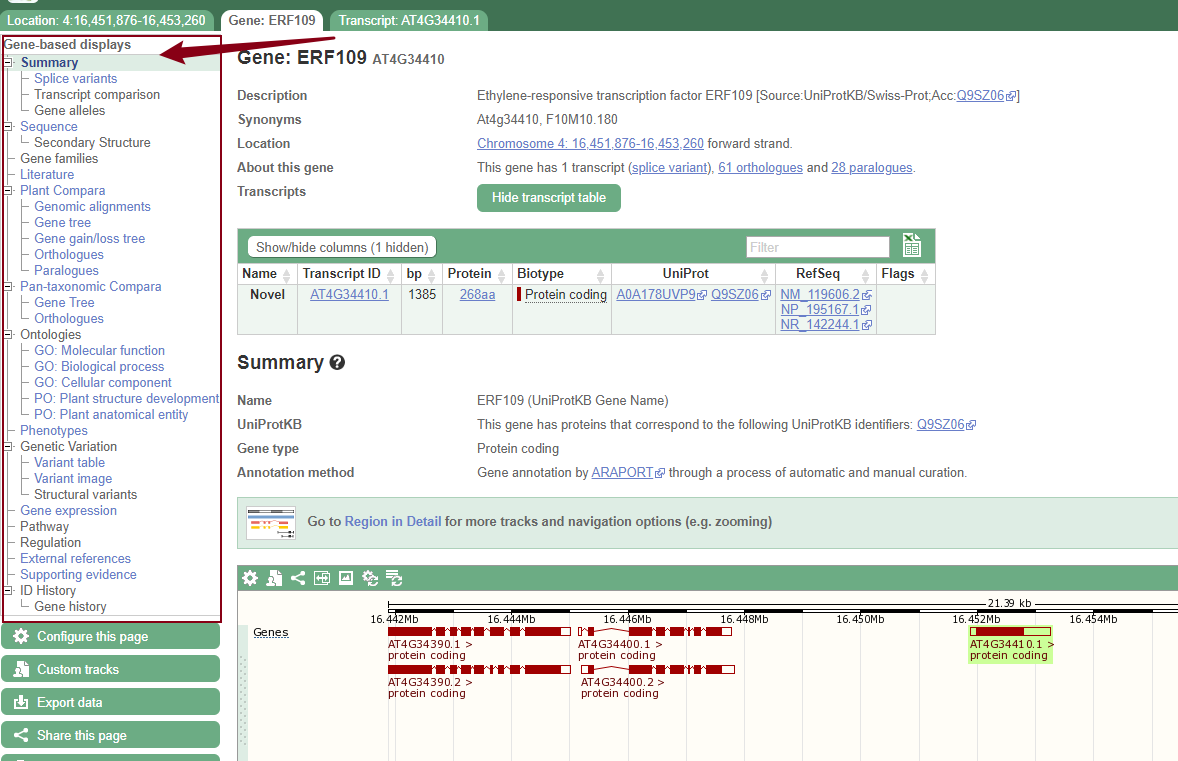The height and width of the screenshot is (761, 1178).
Task: Open Gene expression in sidebar
Action: click(68, 511)
